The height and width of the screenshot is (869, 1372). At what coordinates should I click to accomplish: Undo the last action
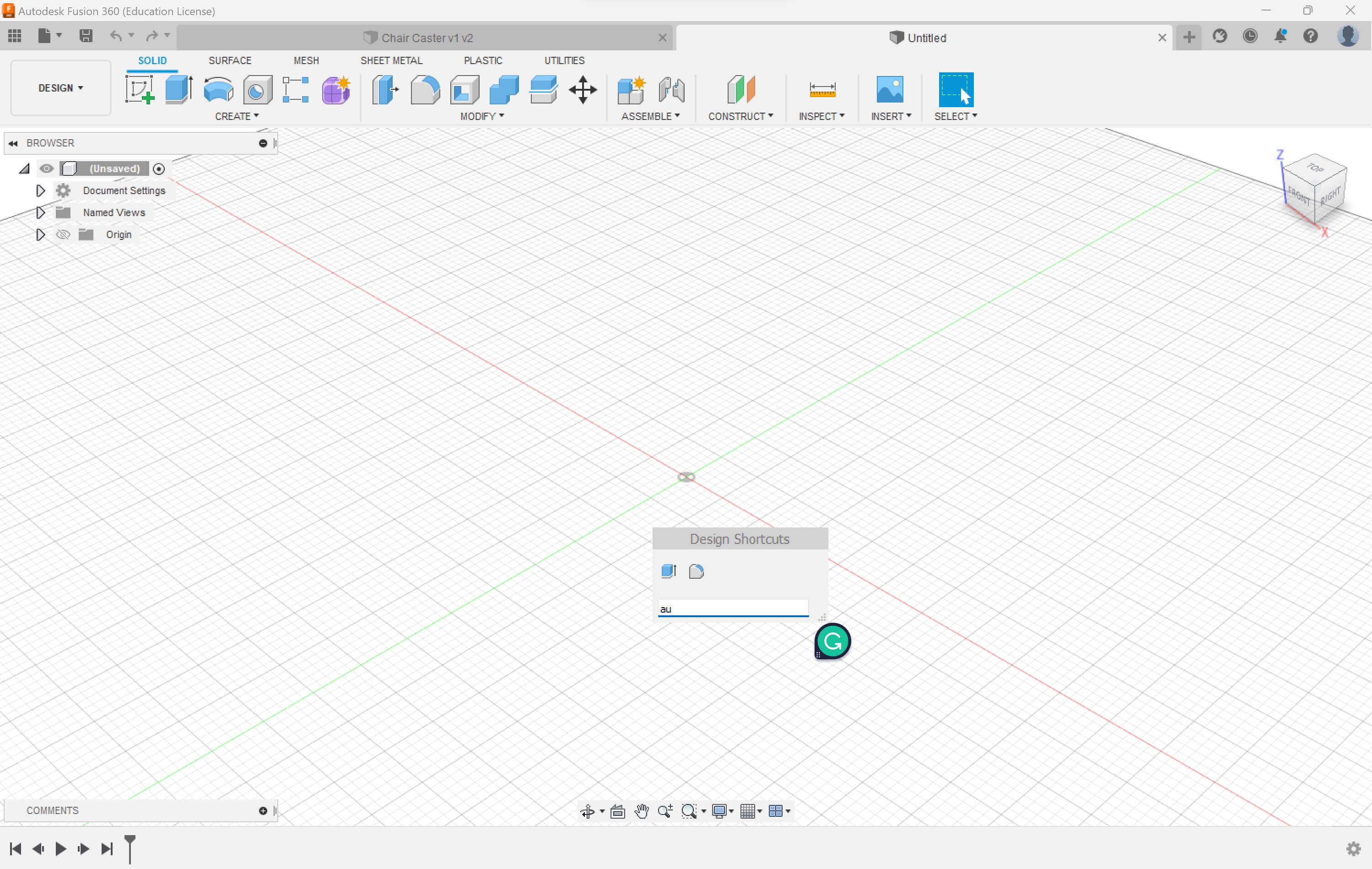[x=115, y=35]
